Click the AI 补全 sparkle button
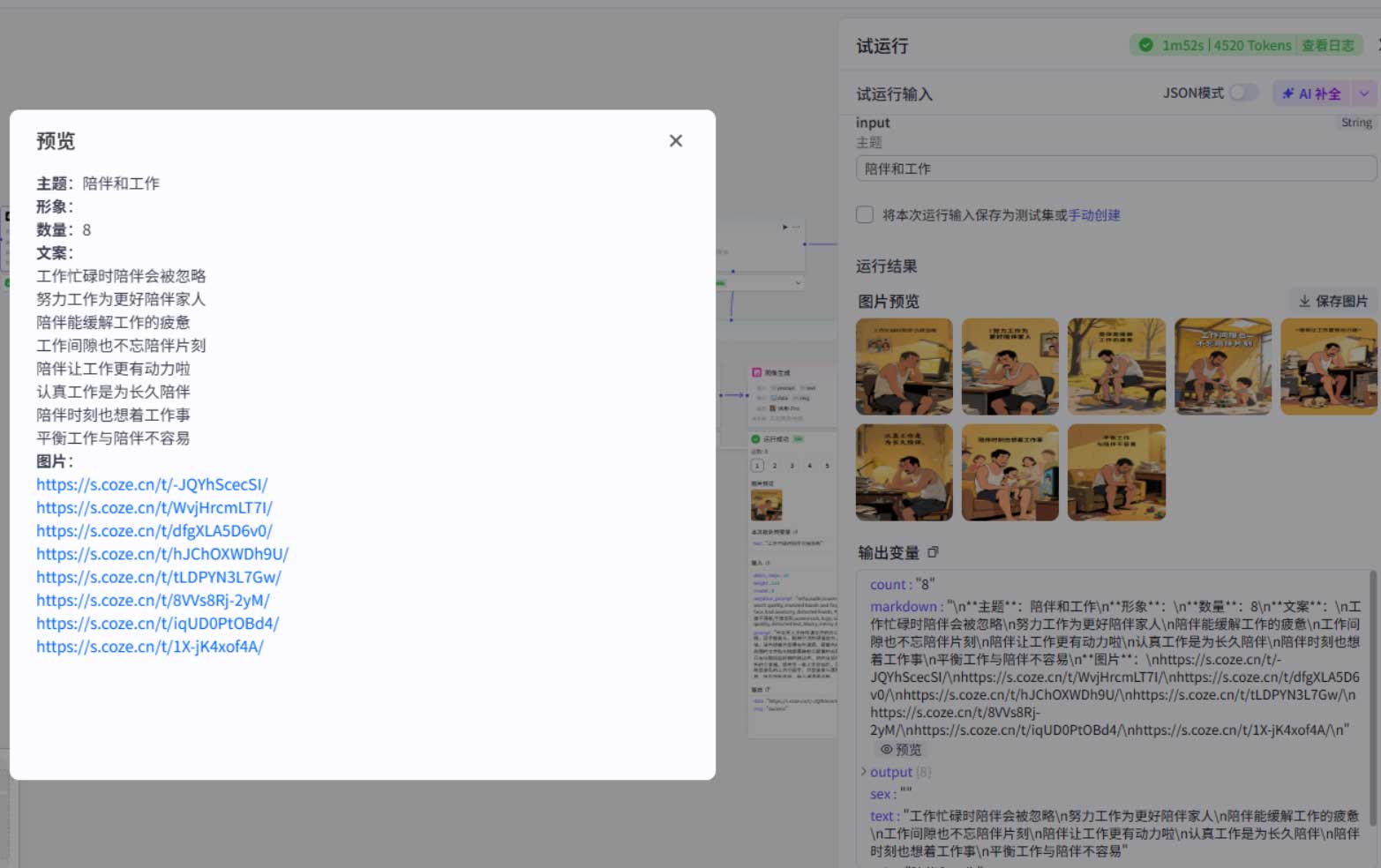1381x868 pixels. pyautogui.click(x=1311, y=94)
